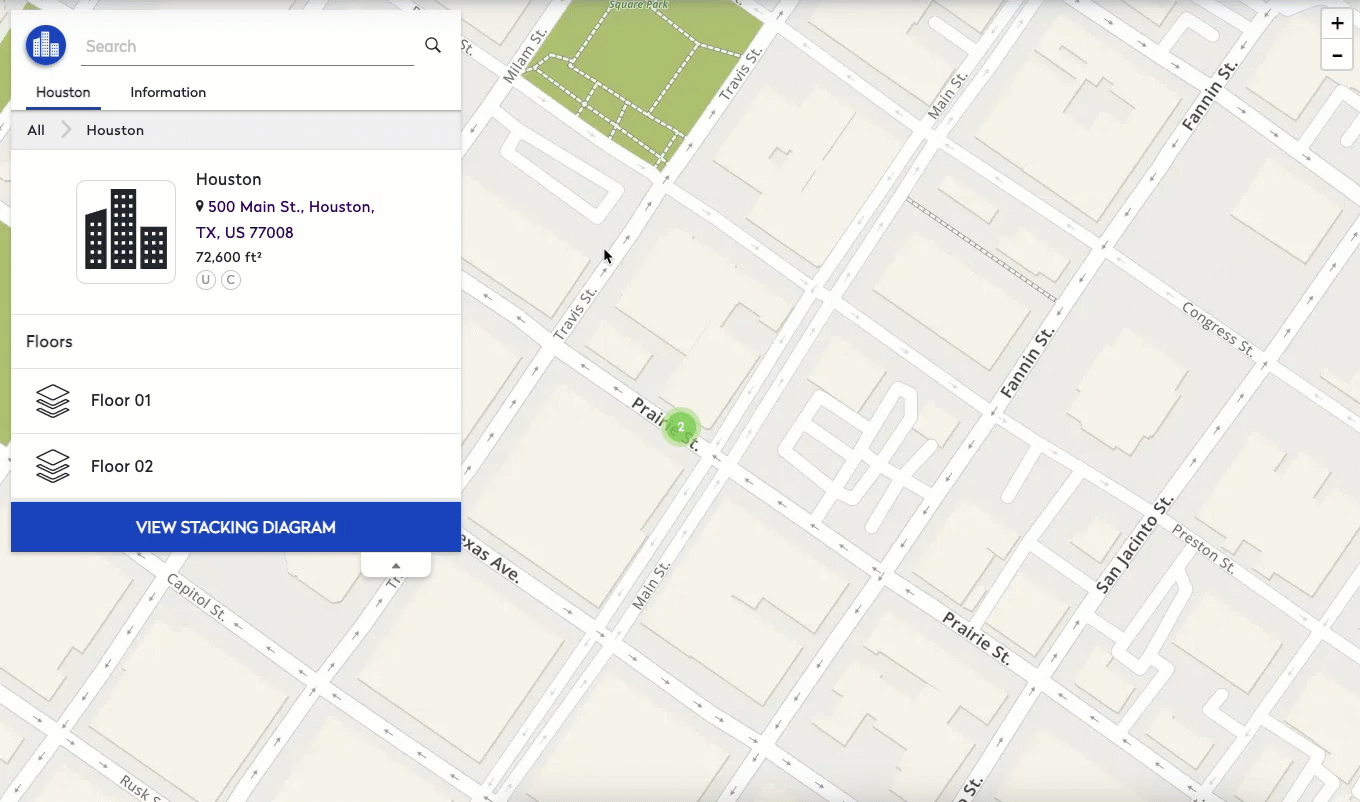Switch to the Information tab
The image size is (1360, 802).
click(168, 92)
